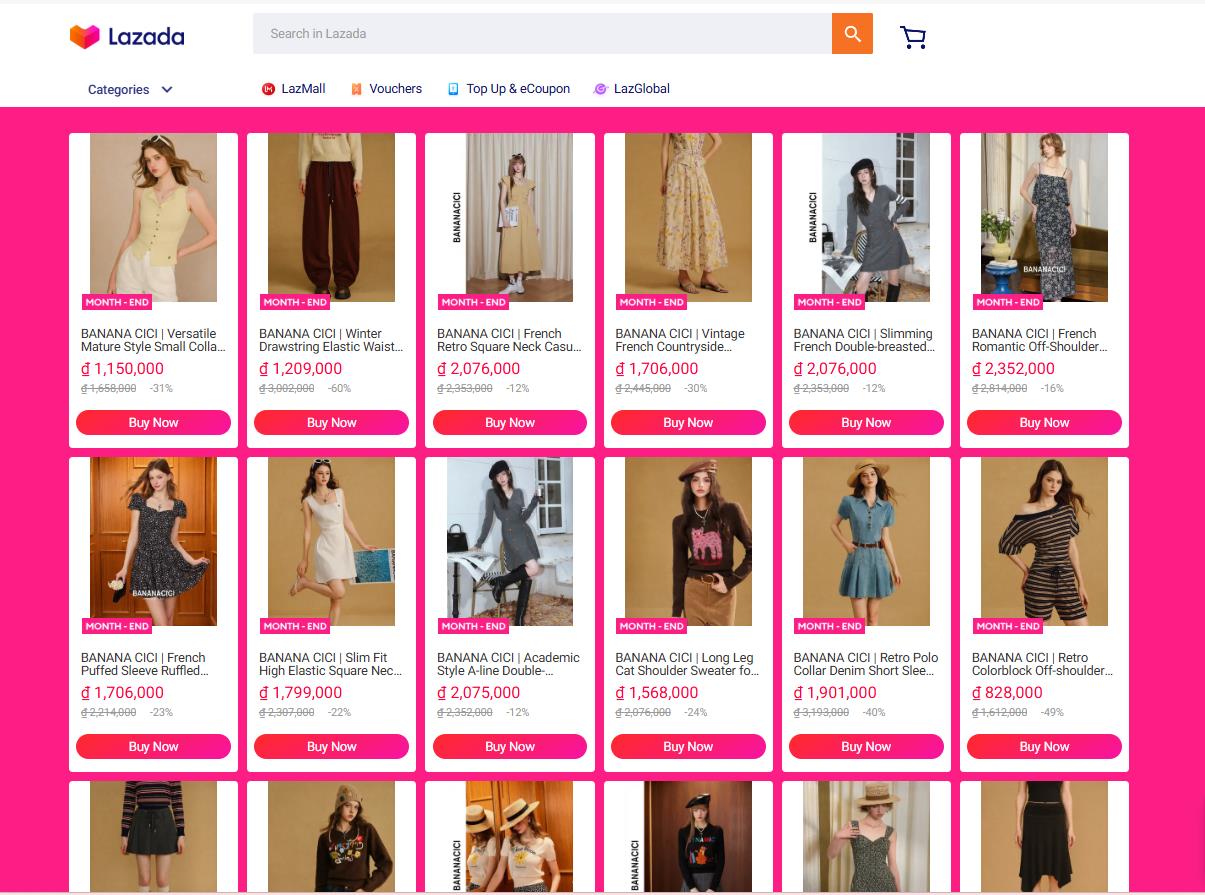
Task: Buy Now the Slimming French Double-breasted dress
Action: (x=866, y=423)
